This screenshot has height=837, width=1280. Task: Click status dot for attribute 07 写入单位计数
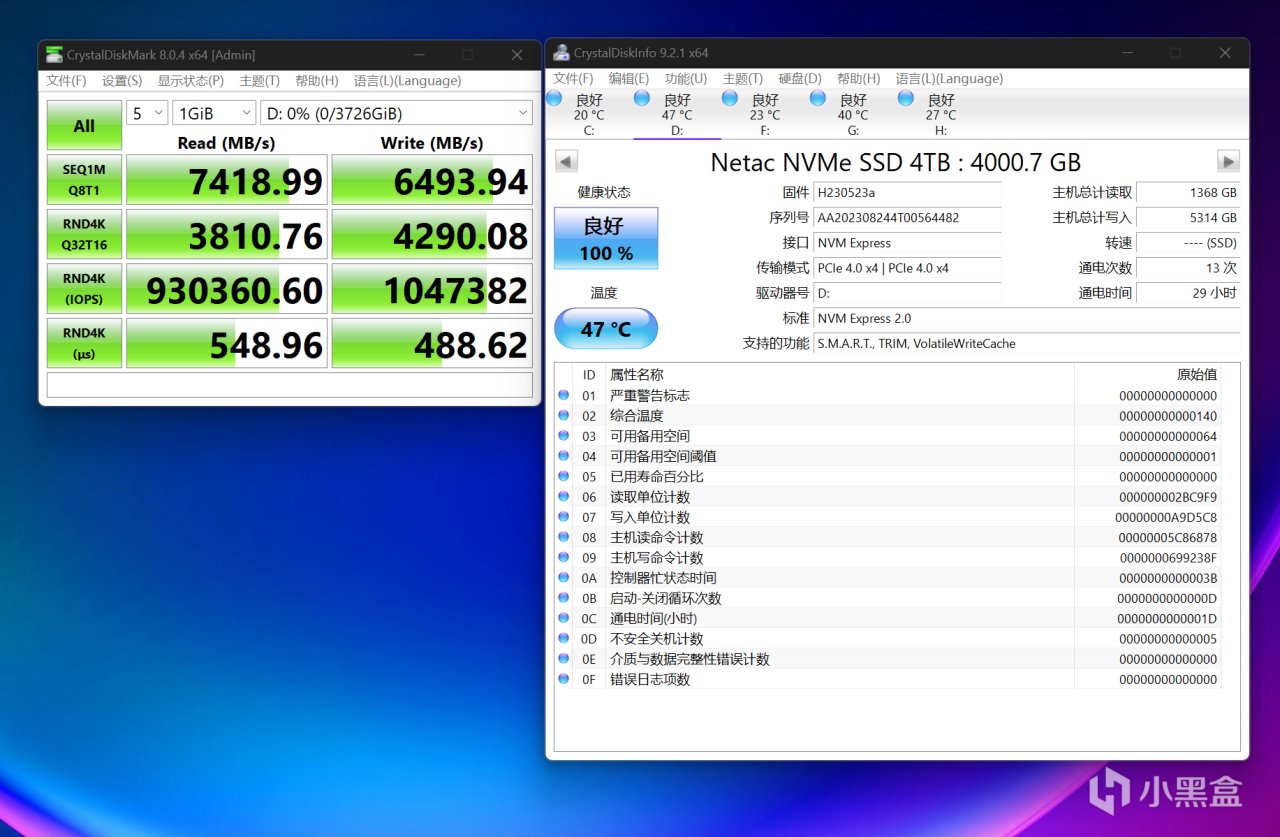(564, 517)
